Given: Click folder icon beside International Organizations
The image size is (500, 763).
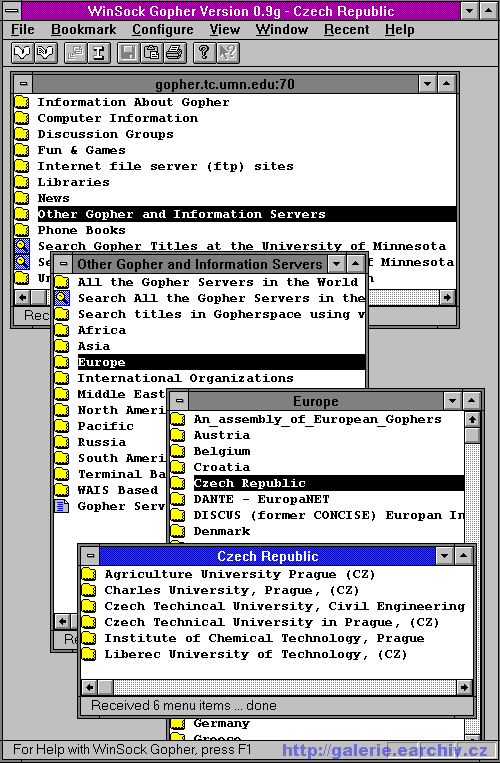Looking at the screenshot, I should point(62,378).
